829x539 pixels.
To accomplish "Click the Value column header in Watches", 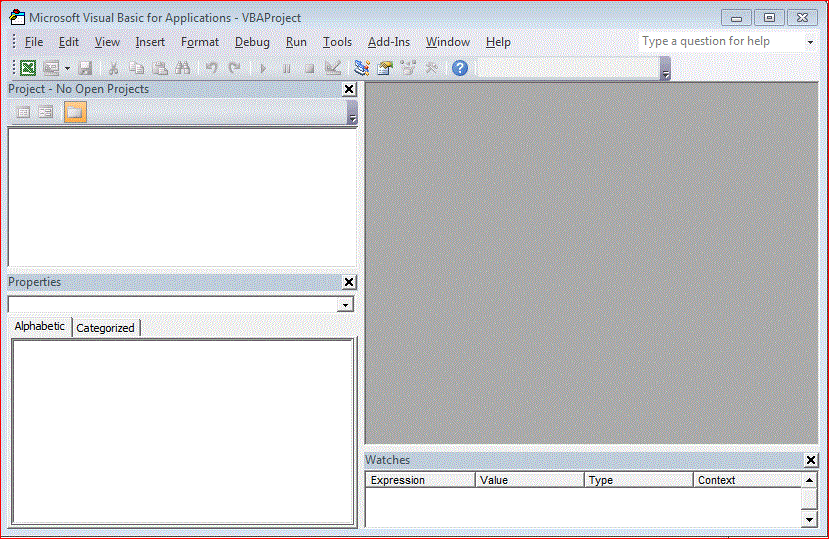I will coord(529,480).
